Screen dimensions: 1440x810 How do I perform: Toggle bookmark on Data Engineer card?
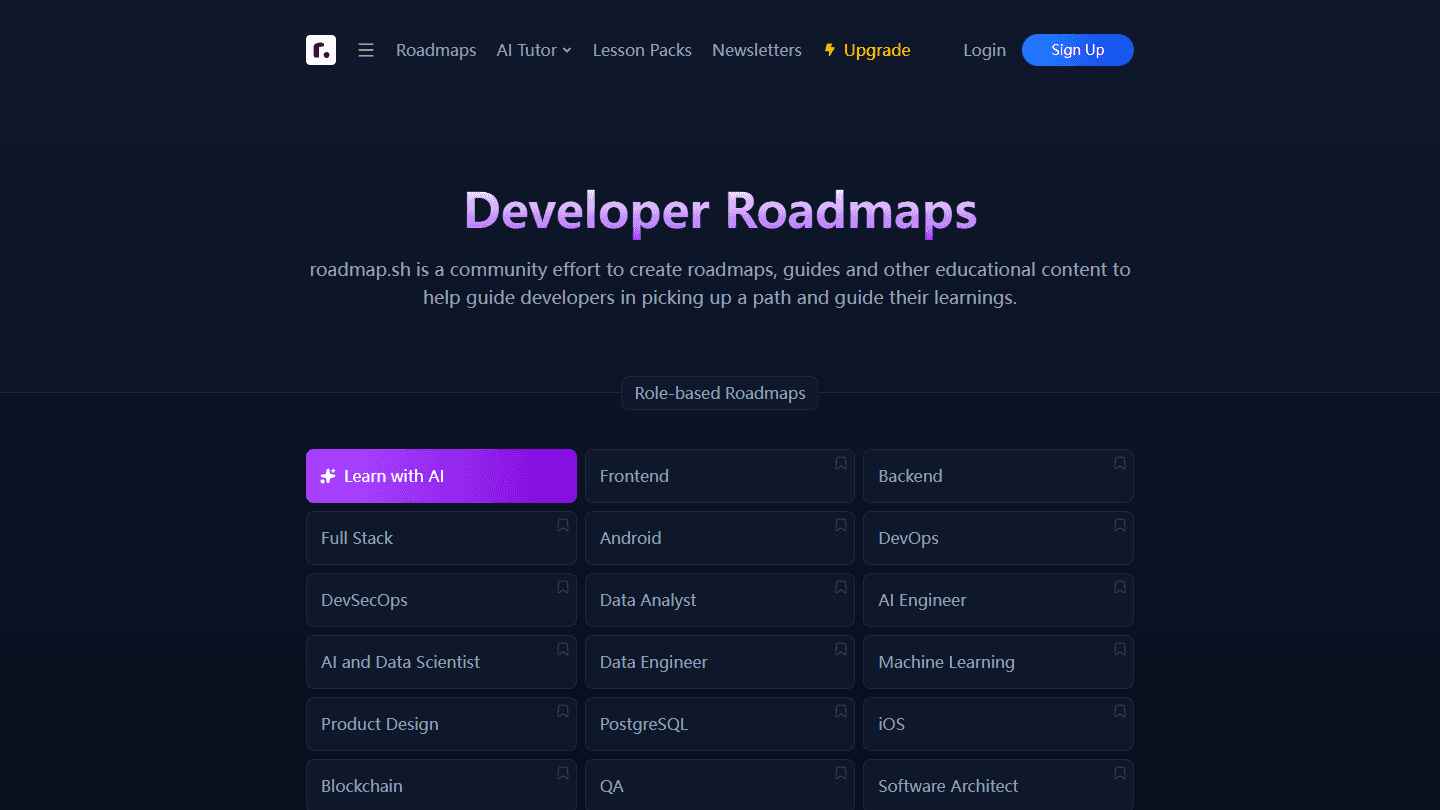coord(841,649)
